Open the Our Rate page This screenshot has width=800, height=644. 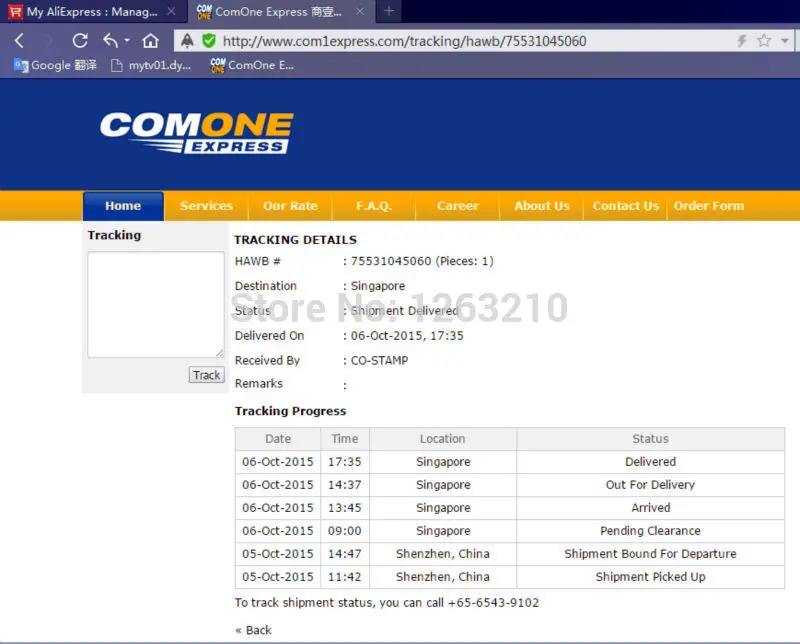coord(290,206)
